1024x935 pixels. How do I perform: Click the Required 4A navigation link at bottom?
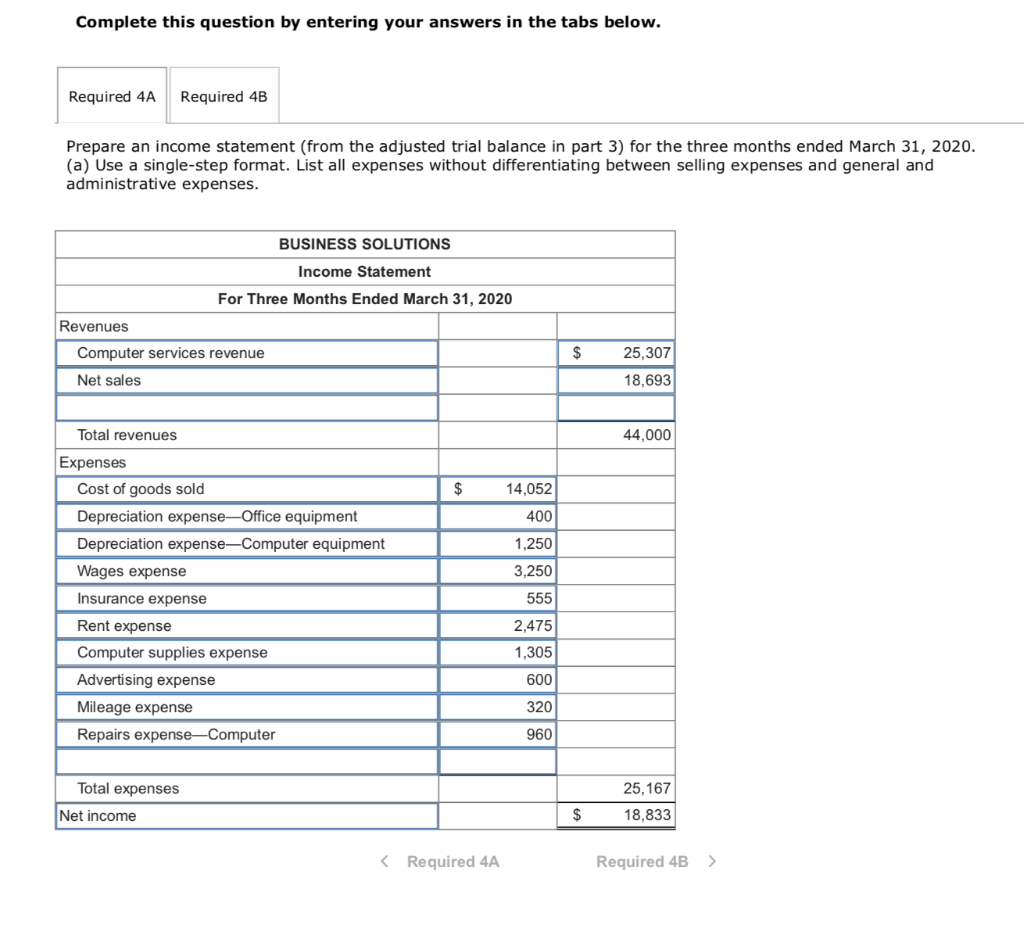coord(452,861)
